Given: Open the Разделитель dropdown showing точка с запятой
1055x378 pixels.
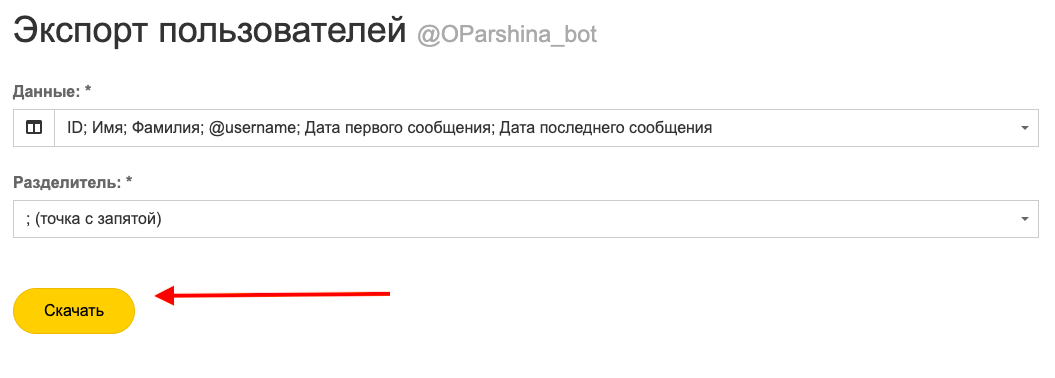Looking at the screenshot, I should tap(526, 219).
